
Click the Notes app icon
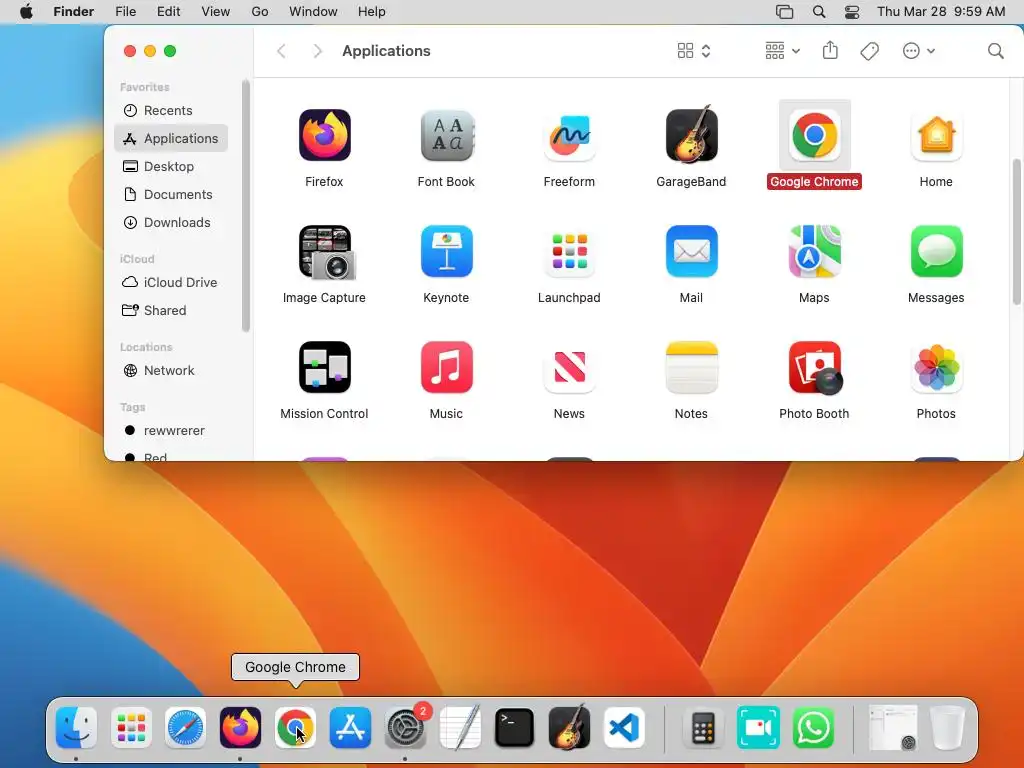[x=692, y=368]
